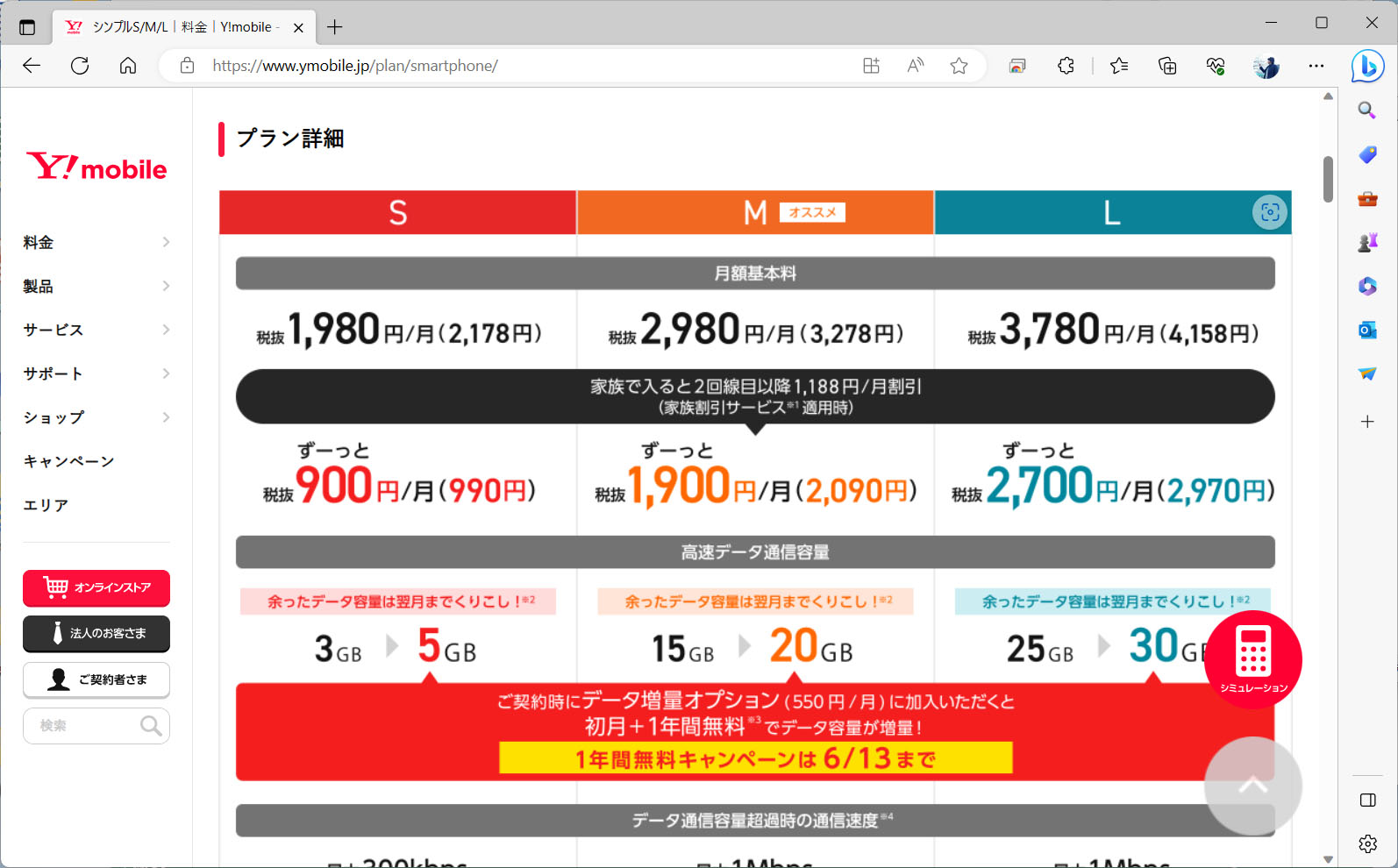Expand the 料金 menu
Screen dimensions: 1398x868
coord(96,242)
